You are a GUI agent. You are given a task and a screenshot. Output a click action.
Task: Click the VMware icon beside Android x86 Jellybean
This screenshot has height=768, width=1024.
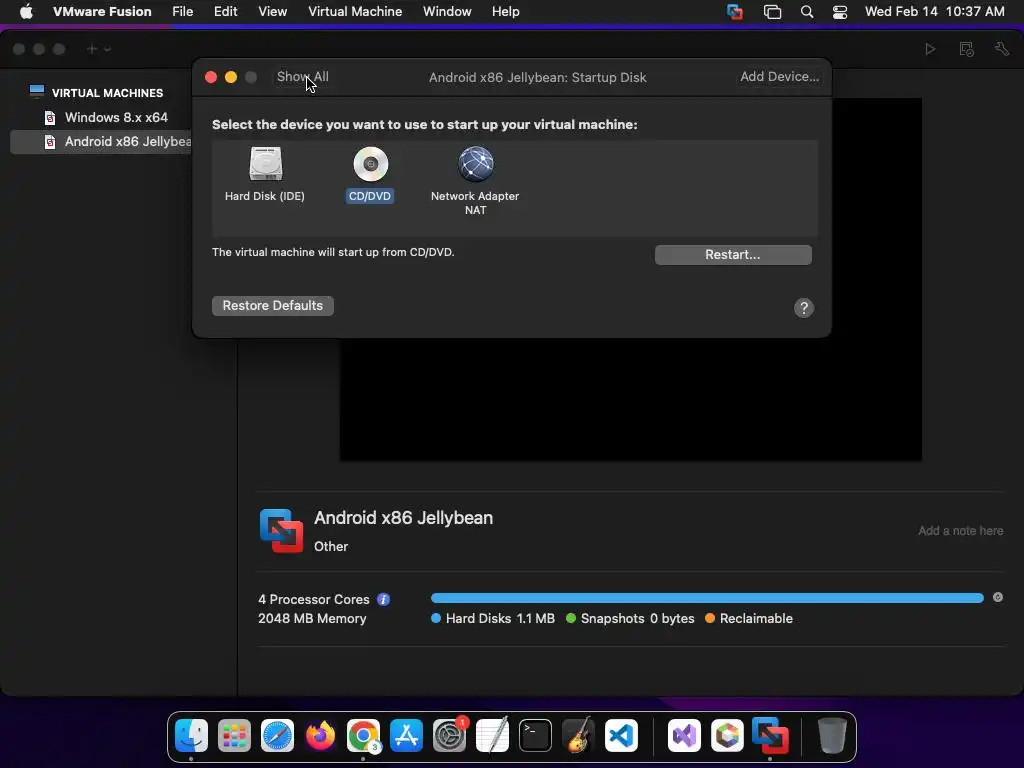tap(281, 531)
